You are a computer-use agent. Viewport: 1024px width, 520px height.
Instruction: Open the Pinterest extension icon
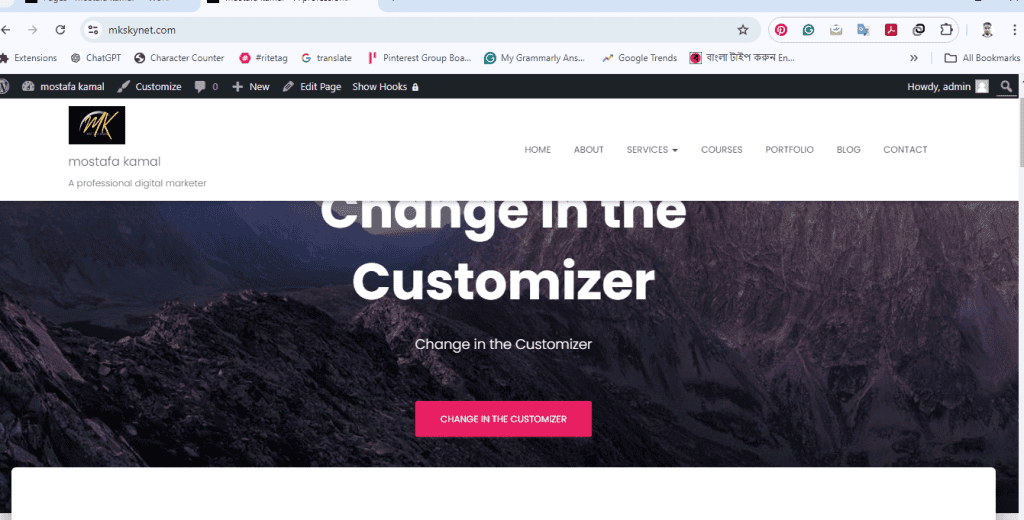pyautogui.click(x=781, y=29)
